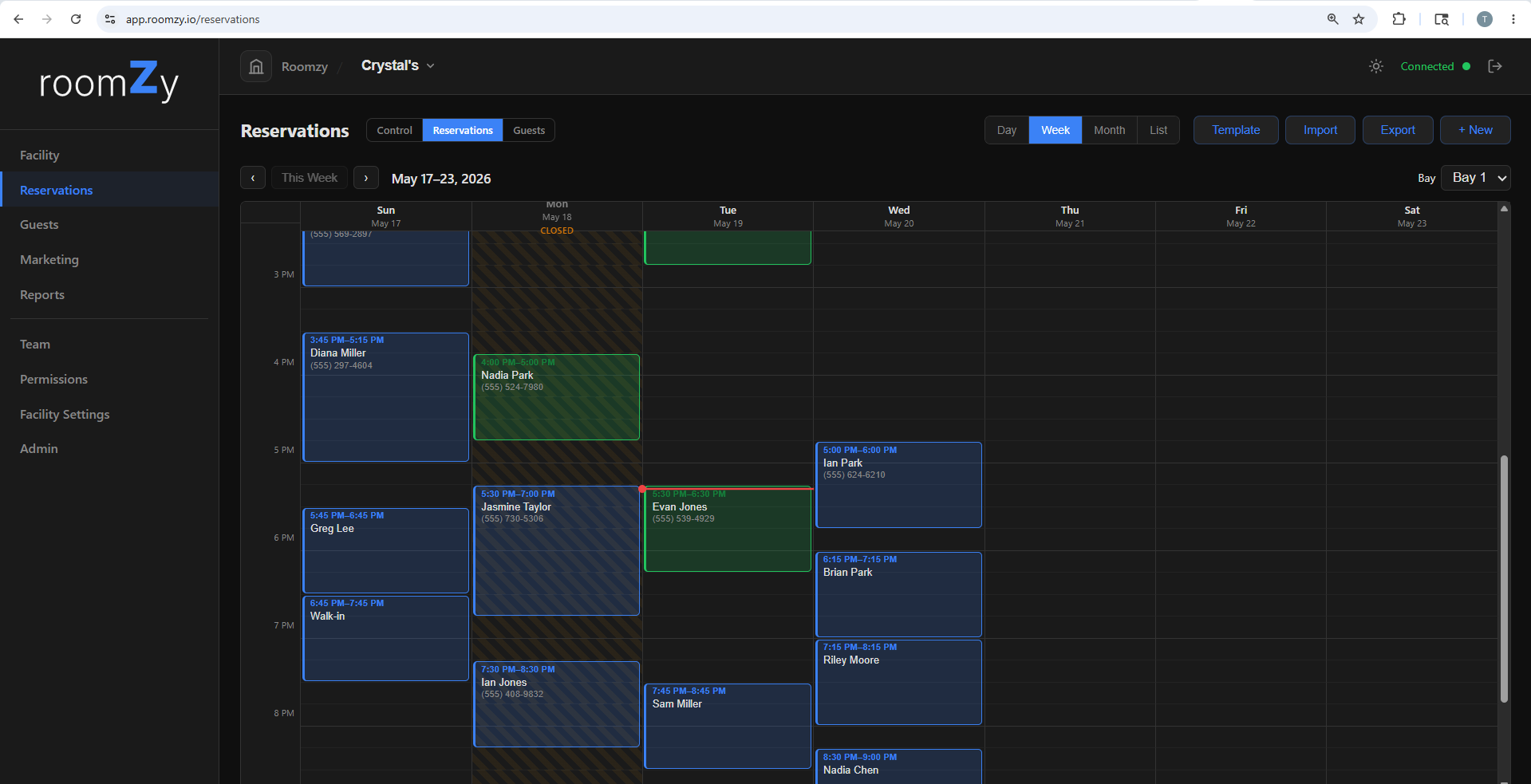Open browser zoom magnifier icon
Image resolution: width=1531 pixels, height=784 pixels.
tap(1332, 19)
